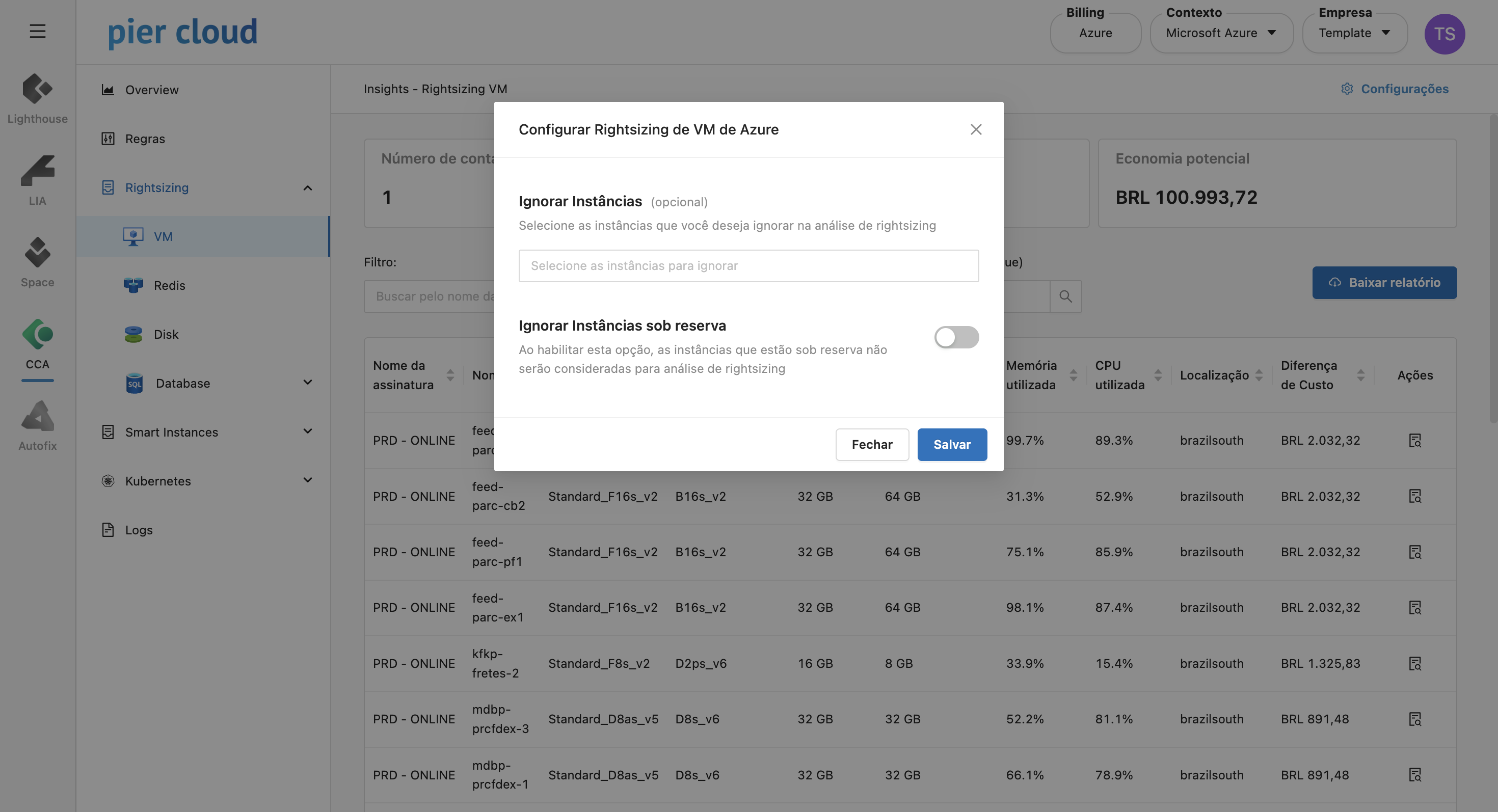Open the Space module icon

(37, 253)
